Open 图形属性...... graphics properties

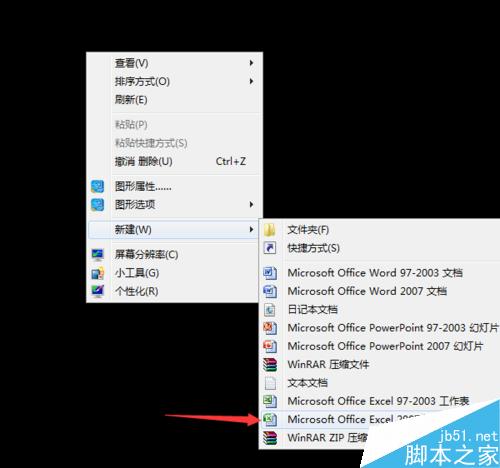(174, 186)
